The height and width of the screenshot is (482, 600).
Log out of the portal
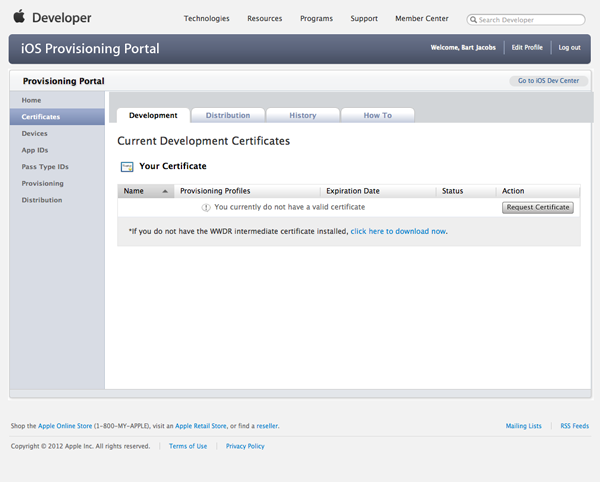point(569,47)
